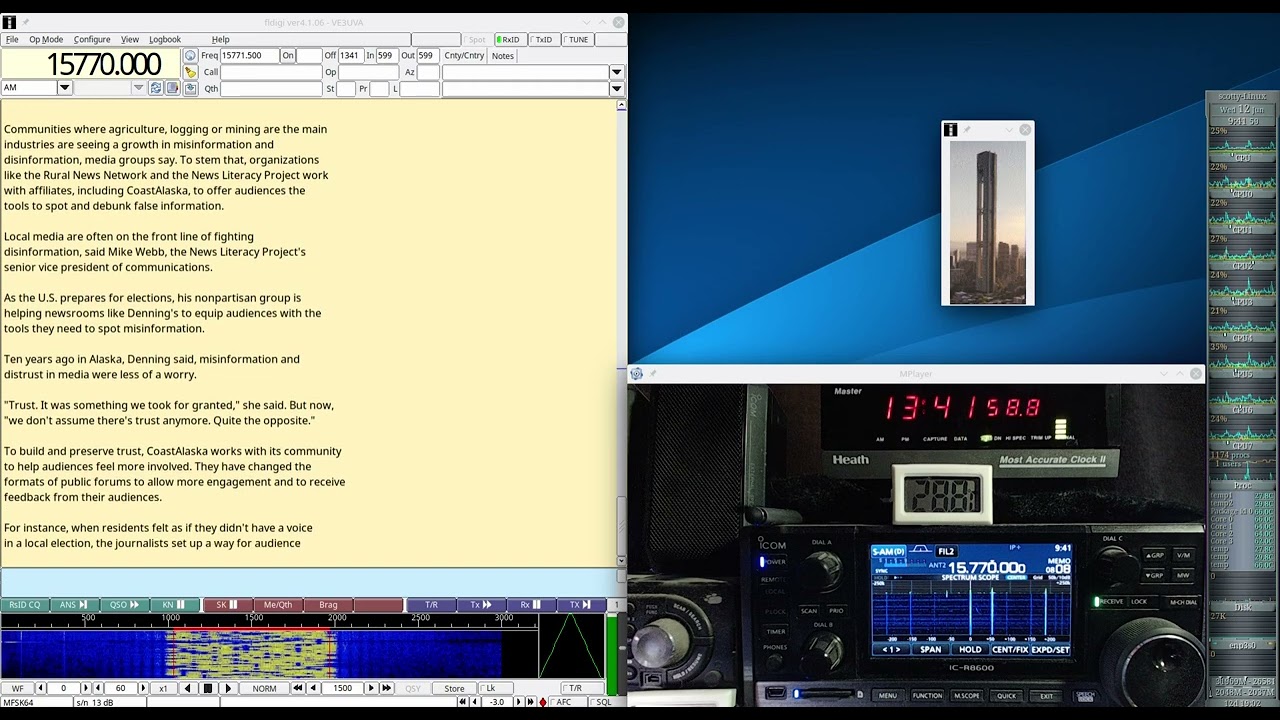Image resolution: width=1280 pixels, height=720 pixels.
Task: Click the waterfall play right-arrow icon
Action: pos(228,688)
